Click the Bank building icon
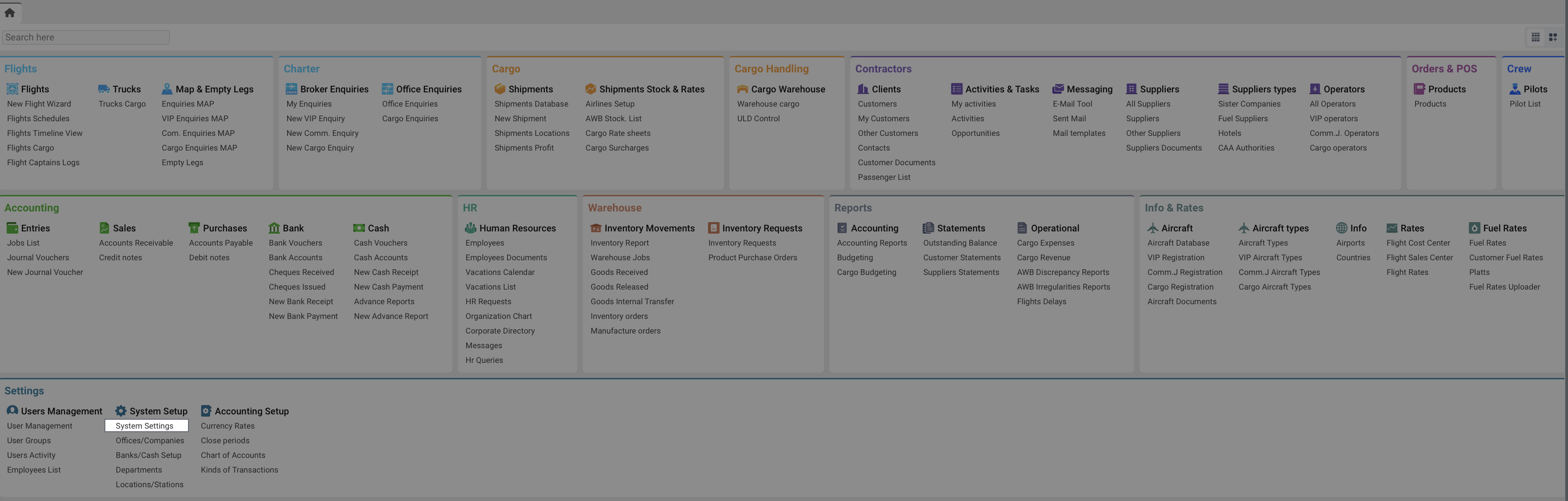 coord(274,228)
